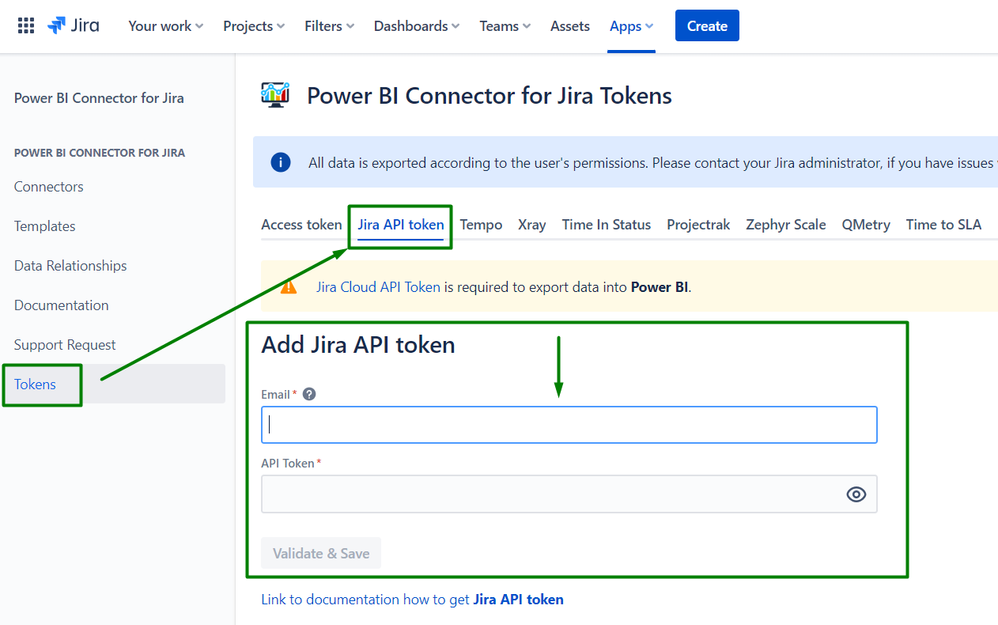The width and height of the screenshot is (998, 625).
Task: Open Templates in the sidebar
Action: coord(45,226)
